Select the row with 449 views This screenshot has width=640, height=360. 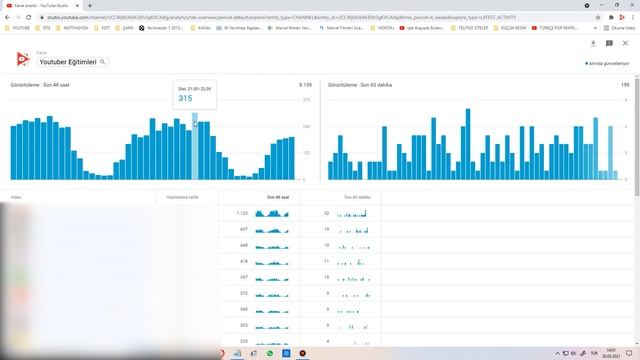(x=320, y=246)
